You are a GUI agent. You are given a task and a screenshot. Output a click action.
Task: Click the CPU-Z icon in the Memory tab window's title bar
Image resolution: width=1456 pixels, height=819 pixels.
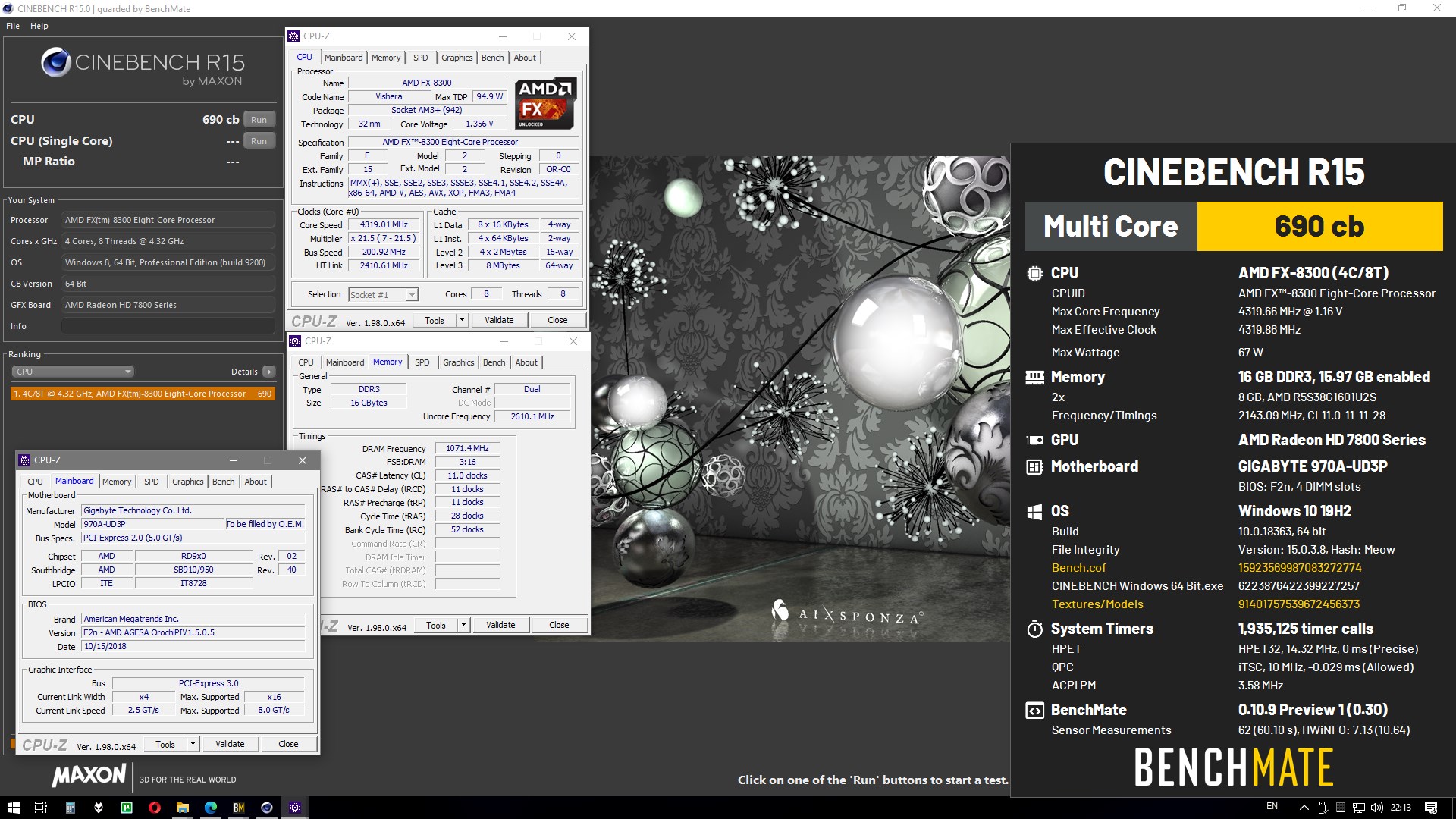[296, 341]
